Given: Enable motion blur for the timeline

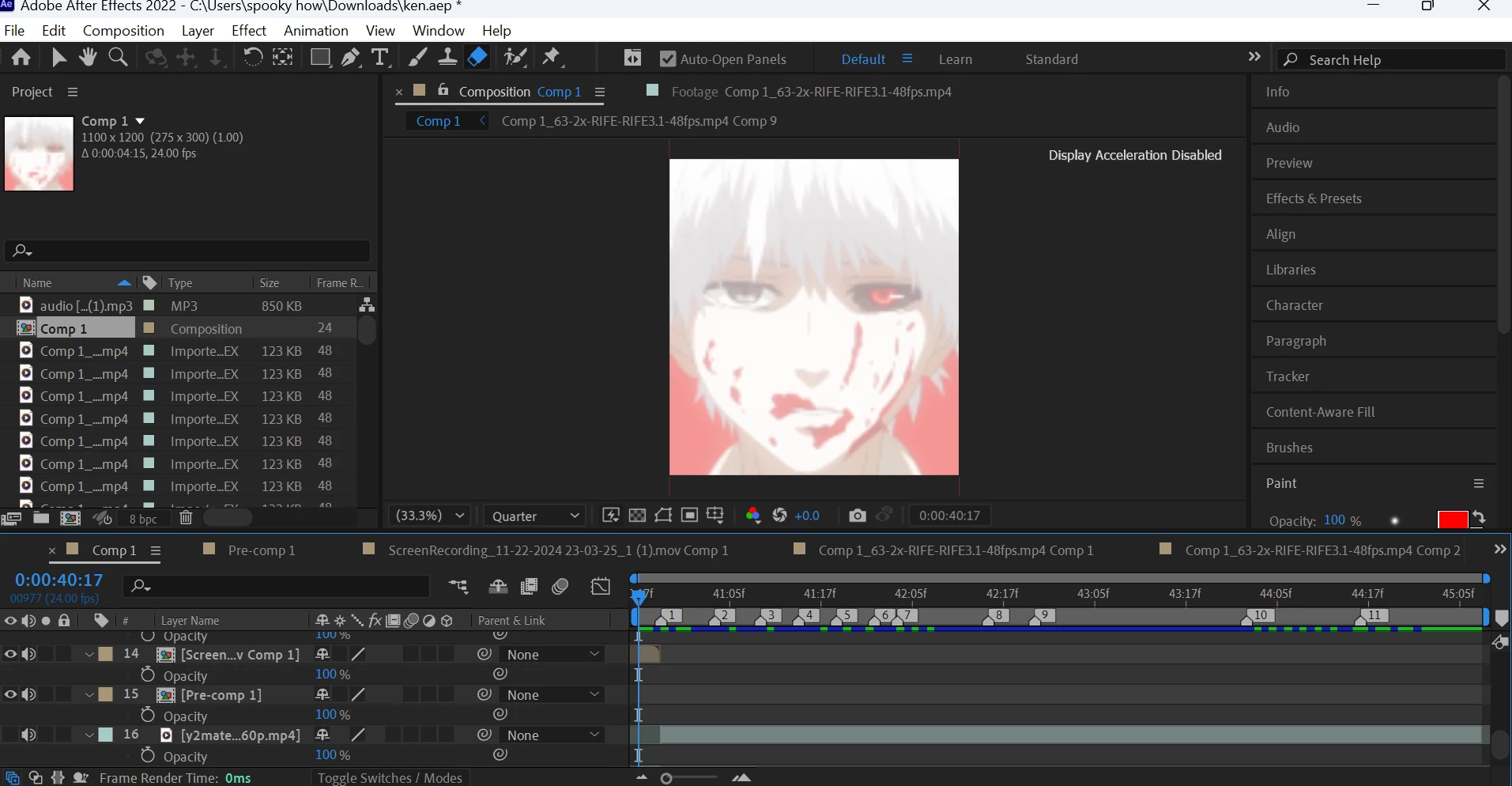Looking at the screenshot, I should point(560,587).
